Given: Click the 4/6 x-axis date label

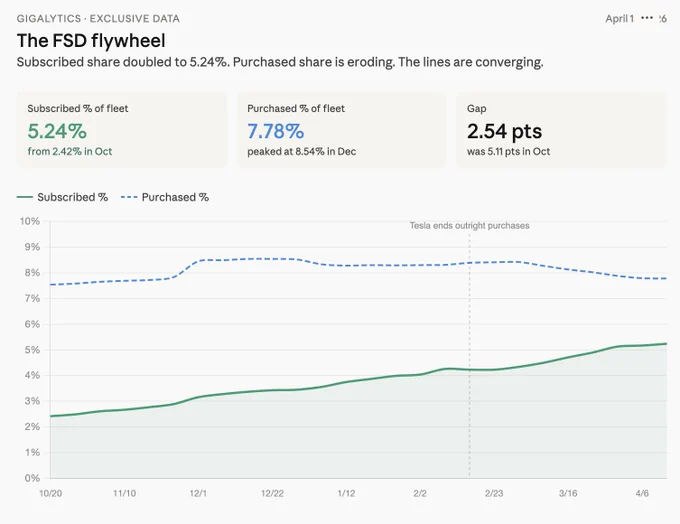Looking at the screenshot, I should point(642,493).
